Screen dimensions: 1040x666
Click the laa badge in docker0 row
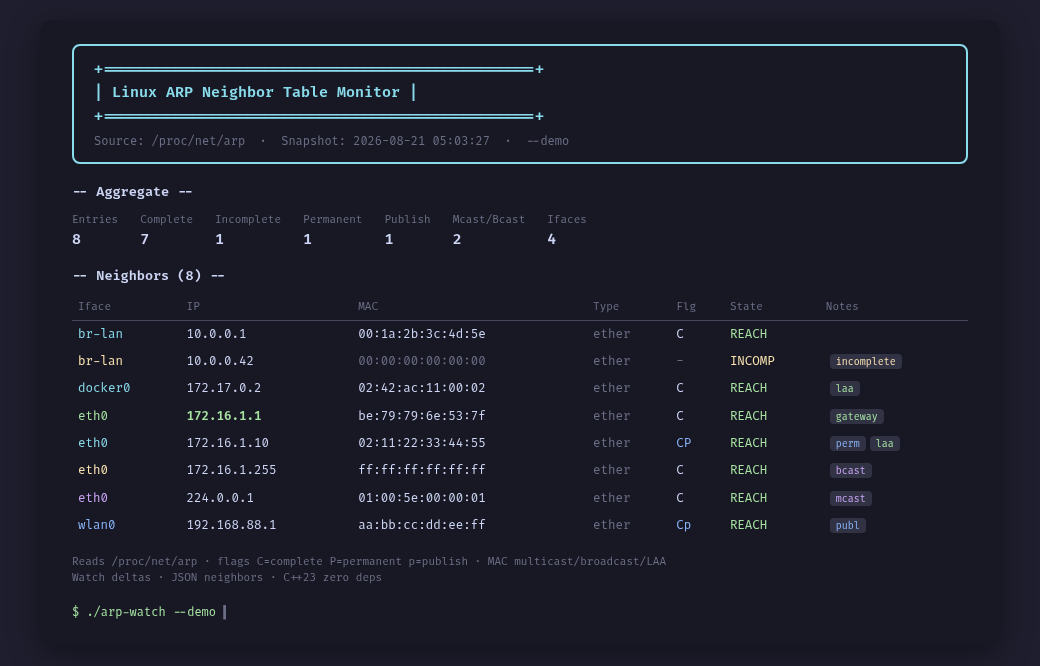[x=845, y=389]
